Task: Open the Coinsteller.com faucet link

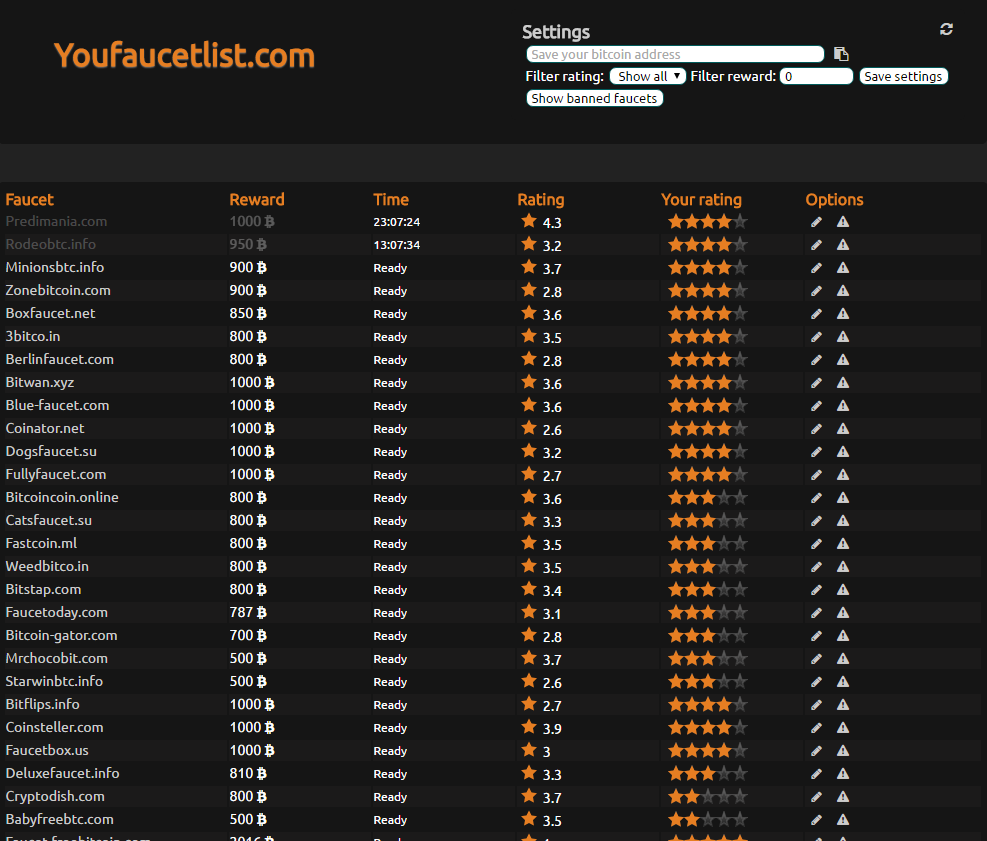Action: (x=54, y=727)
